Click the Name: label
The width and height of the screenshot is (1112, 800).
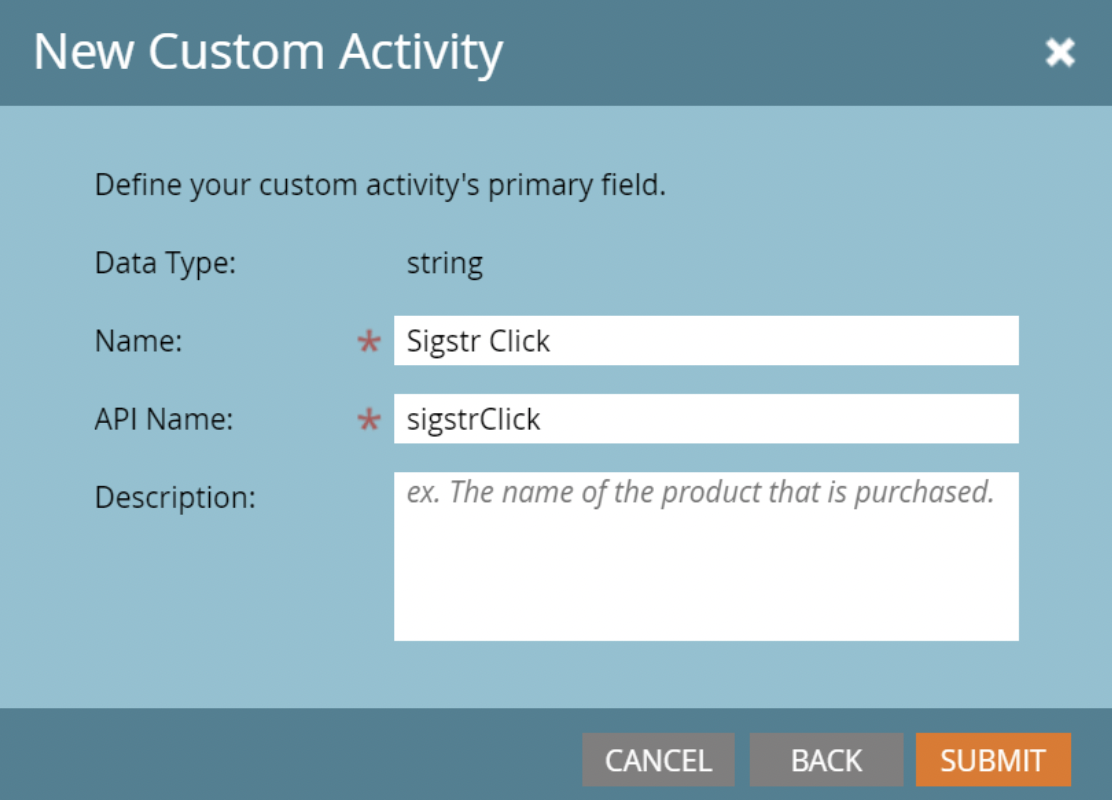tap(138, 341)
